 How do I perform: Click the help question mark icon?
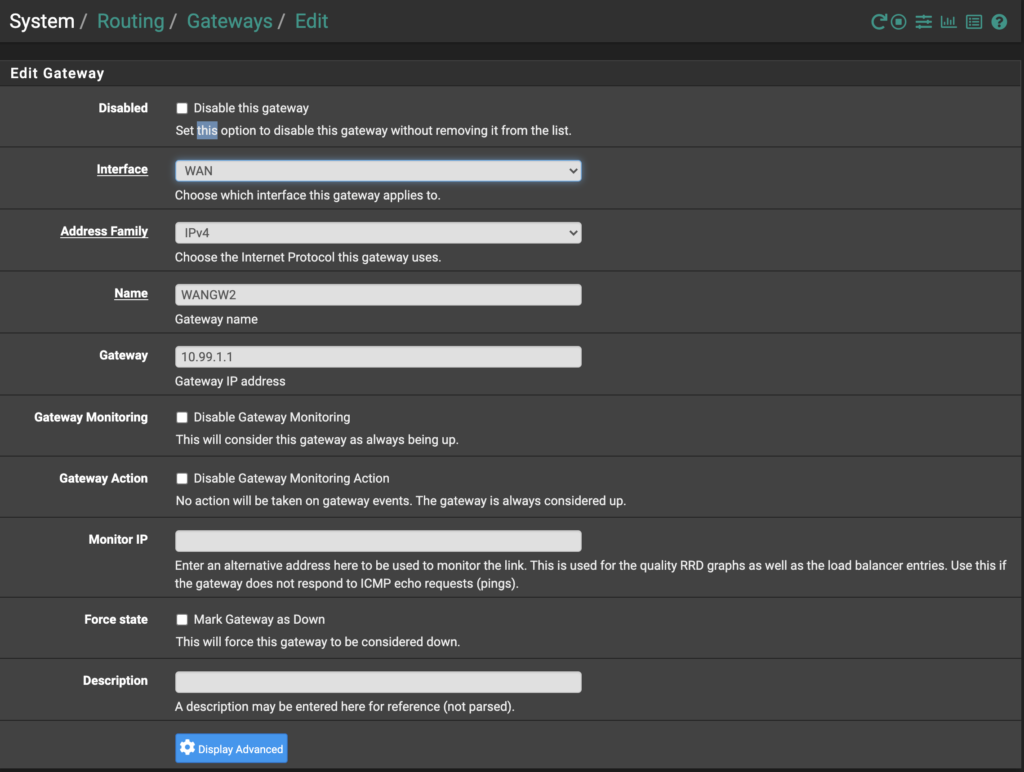point(998,22)
